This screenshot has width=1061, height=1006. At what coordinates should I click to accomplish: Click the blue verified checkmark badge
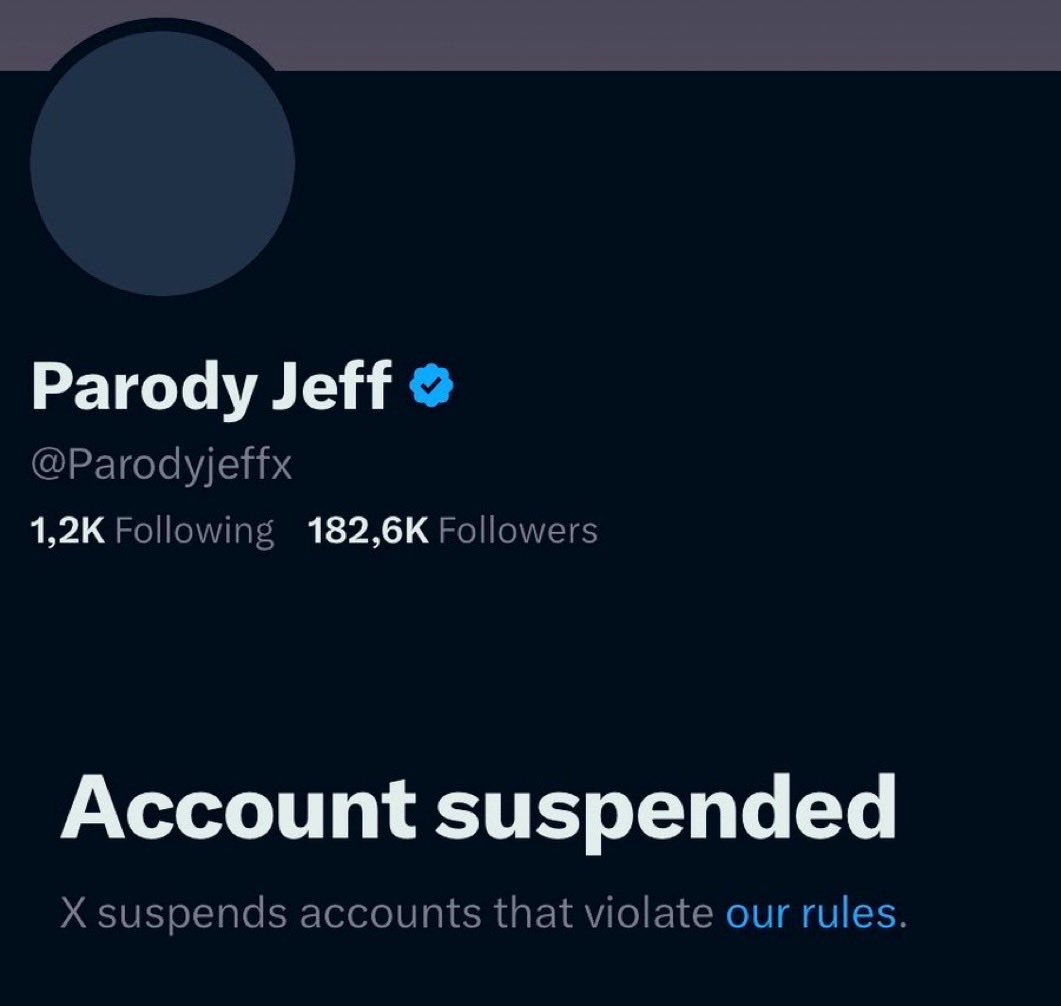pos(432,386)
